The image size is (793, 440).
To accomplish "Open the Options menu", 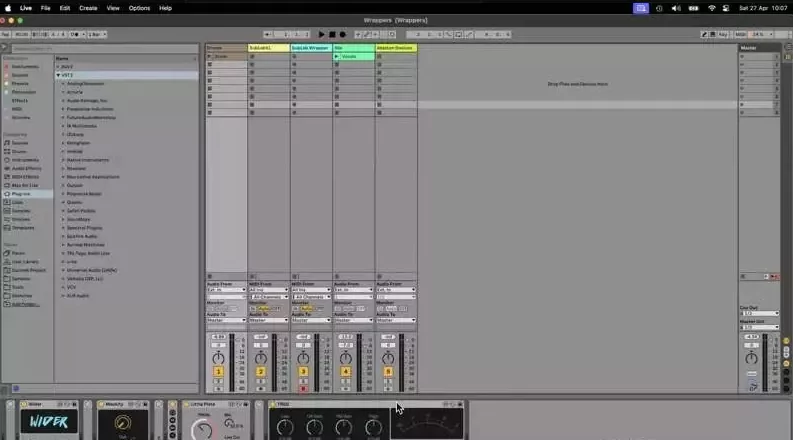I will click(x=139, y=8).
